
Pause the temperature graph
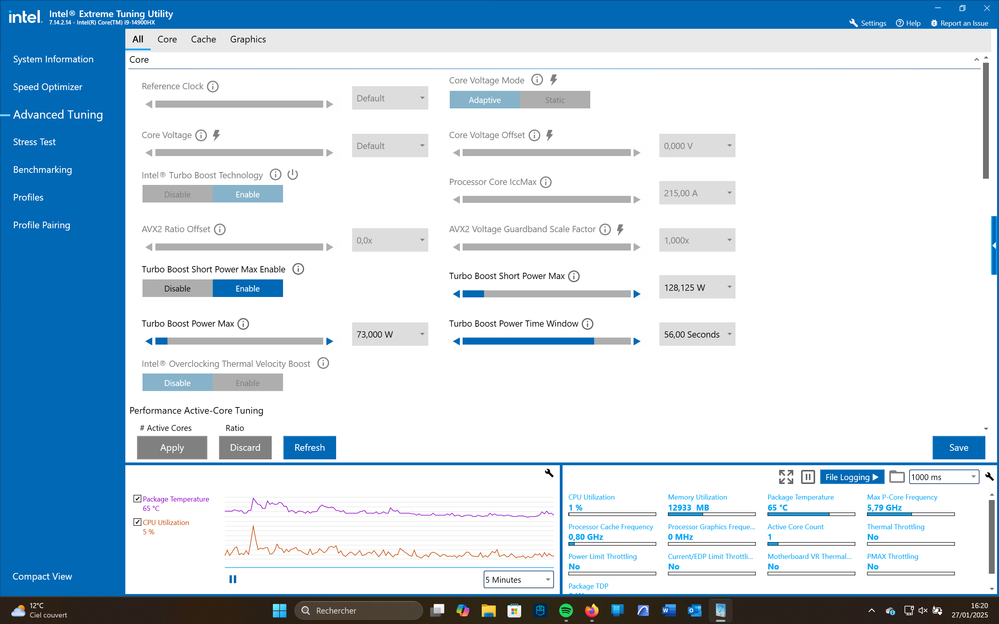(233, 579)
